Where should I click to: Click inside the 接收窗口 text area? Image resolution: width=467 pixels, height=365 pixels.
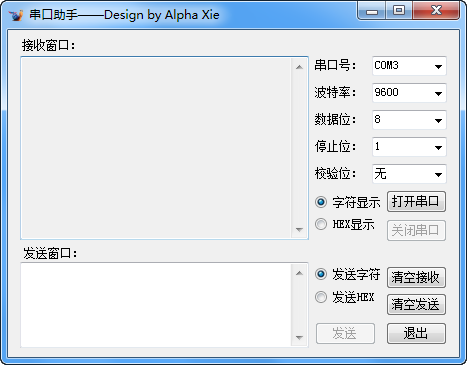[156, 148]
